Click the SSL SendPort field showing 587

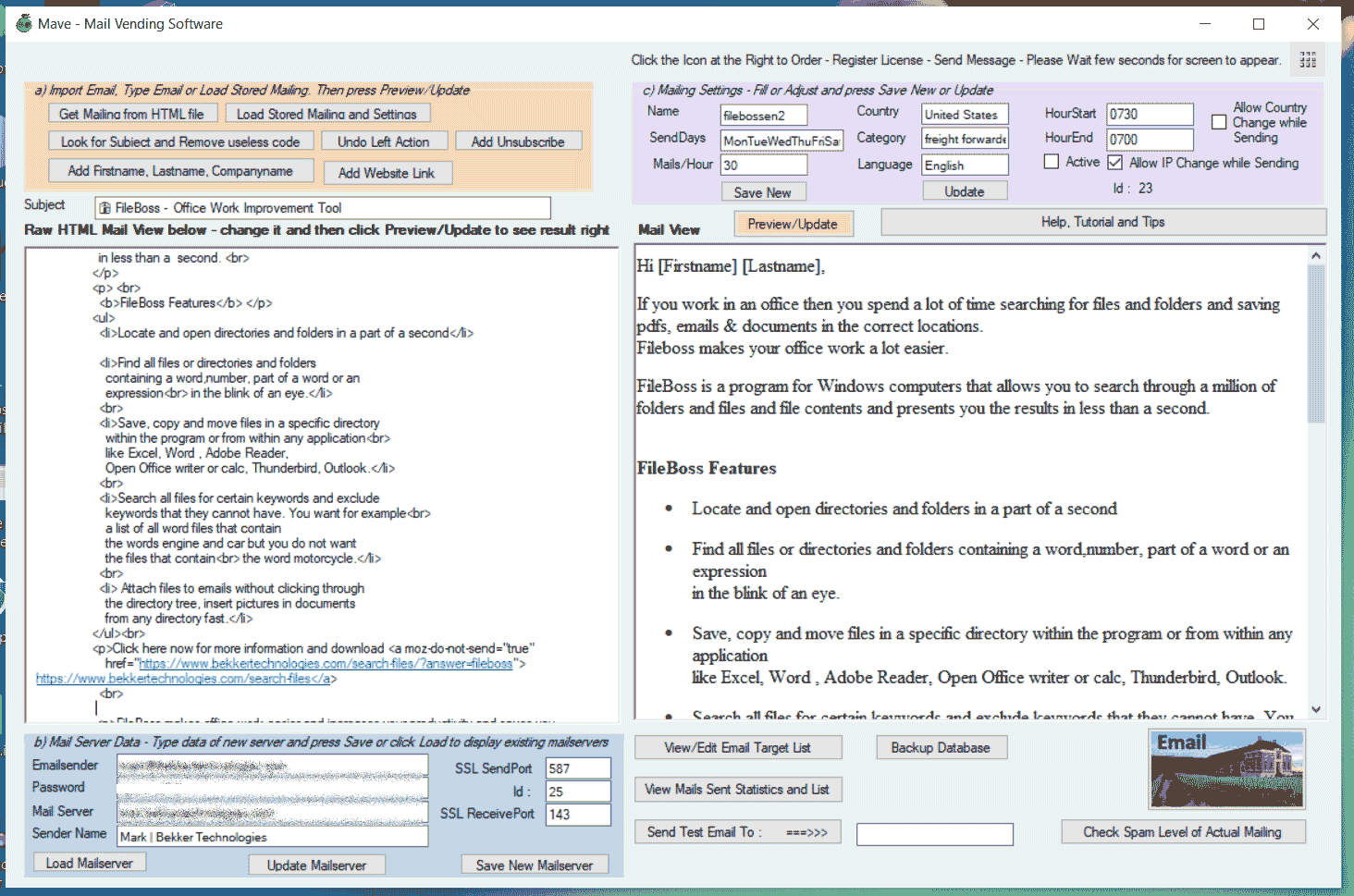point(578,767)
